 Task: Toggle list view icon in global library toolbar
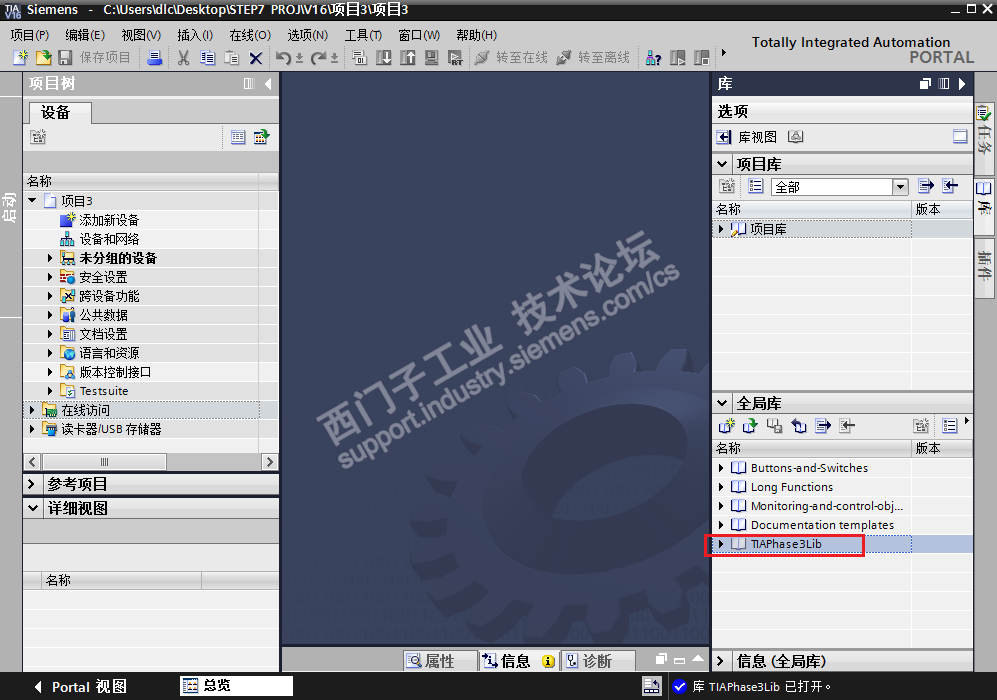point(949,426)
